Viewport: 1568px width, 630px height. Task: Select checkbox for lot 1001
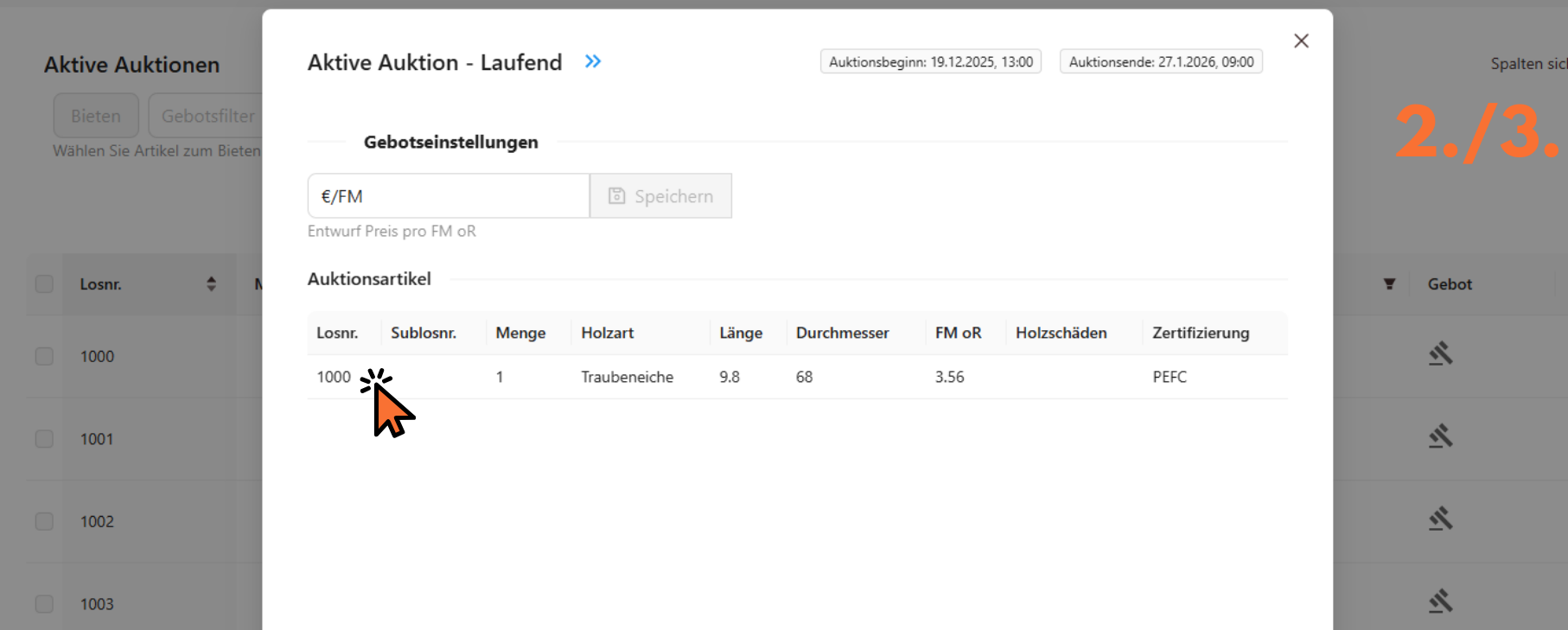pos(44,439)
